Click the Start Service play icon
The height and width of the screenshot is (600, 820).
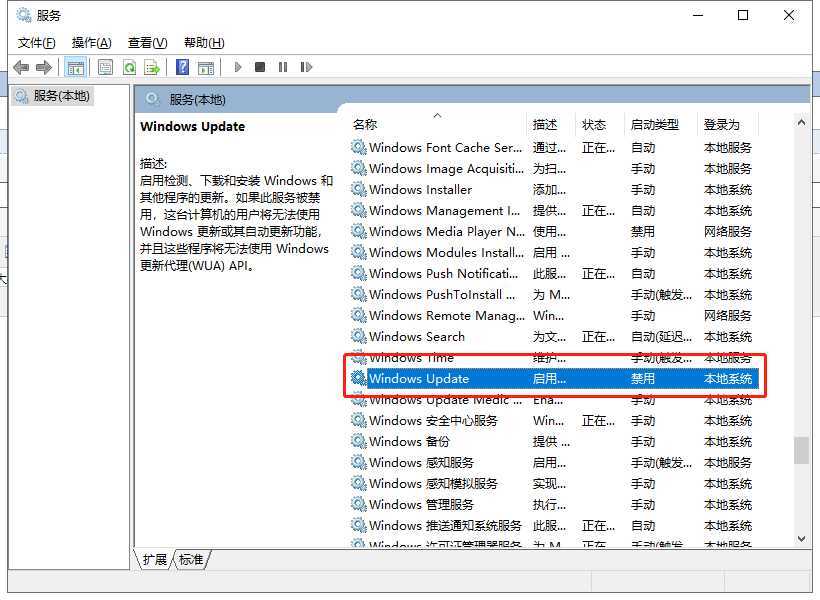point(238,67)
